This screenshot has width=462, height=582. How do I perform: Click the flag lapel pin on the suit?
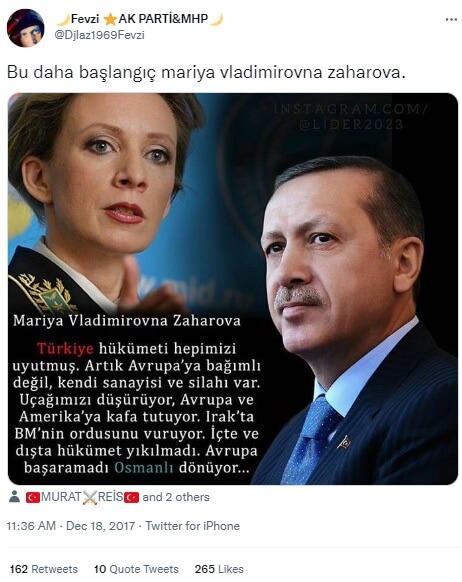(x=345, y=442)
